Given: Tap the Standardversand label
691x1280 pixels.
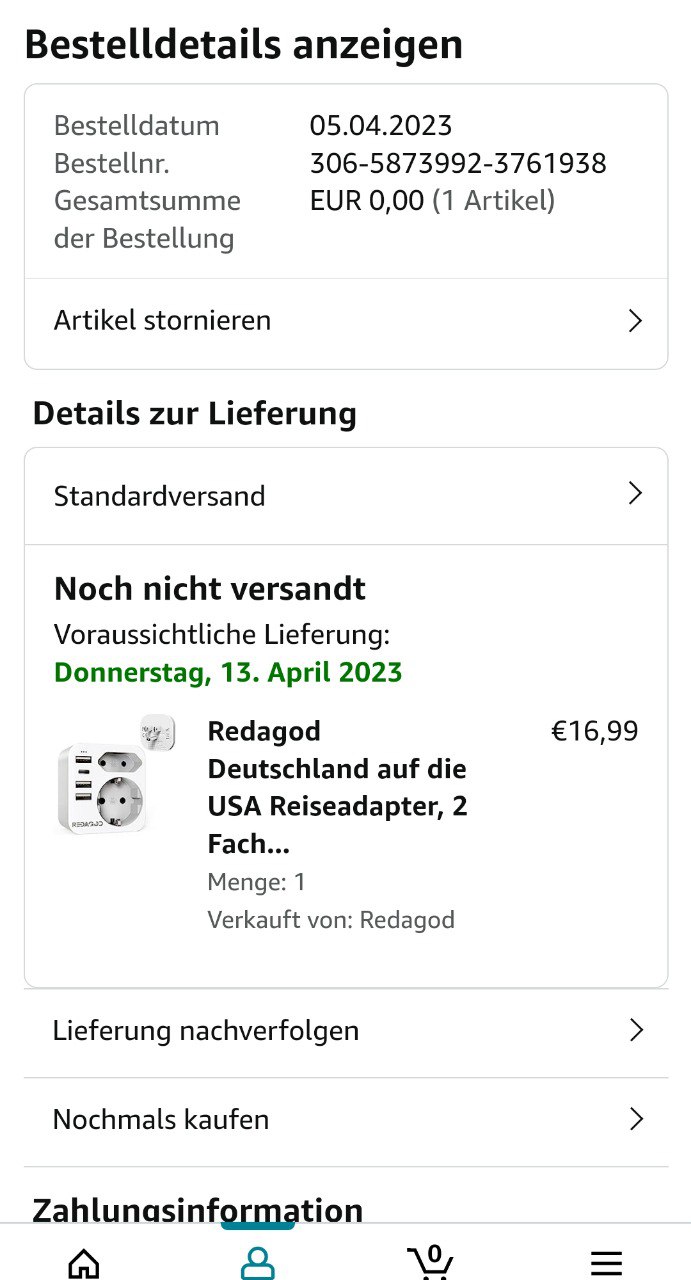Looking at the screenshot, I should tap(160, 496).
